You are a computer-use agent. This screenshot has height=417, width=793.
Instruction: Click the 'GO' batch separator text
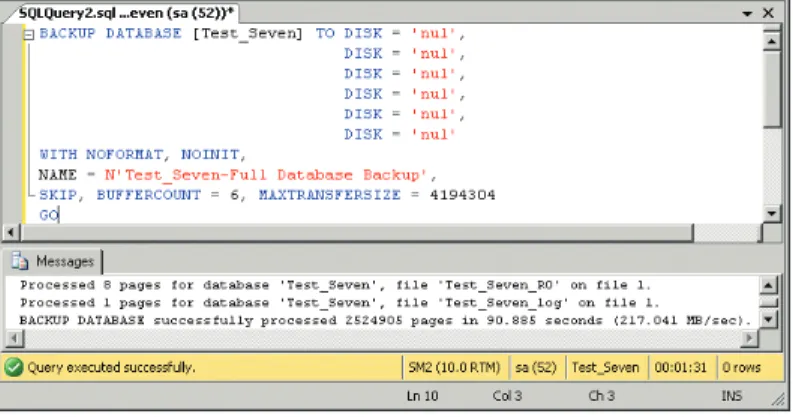pyautogui.click(x=49, y=215)
